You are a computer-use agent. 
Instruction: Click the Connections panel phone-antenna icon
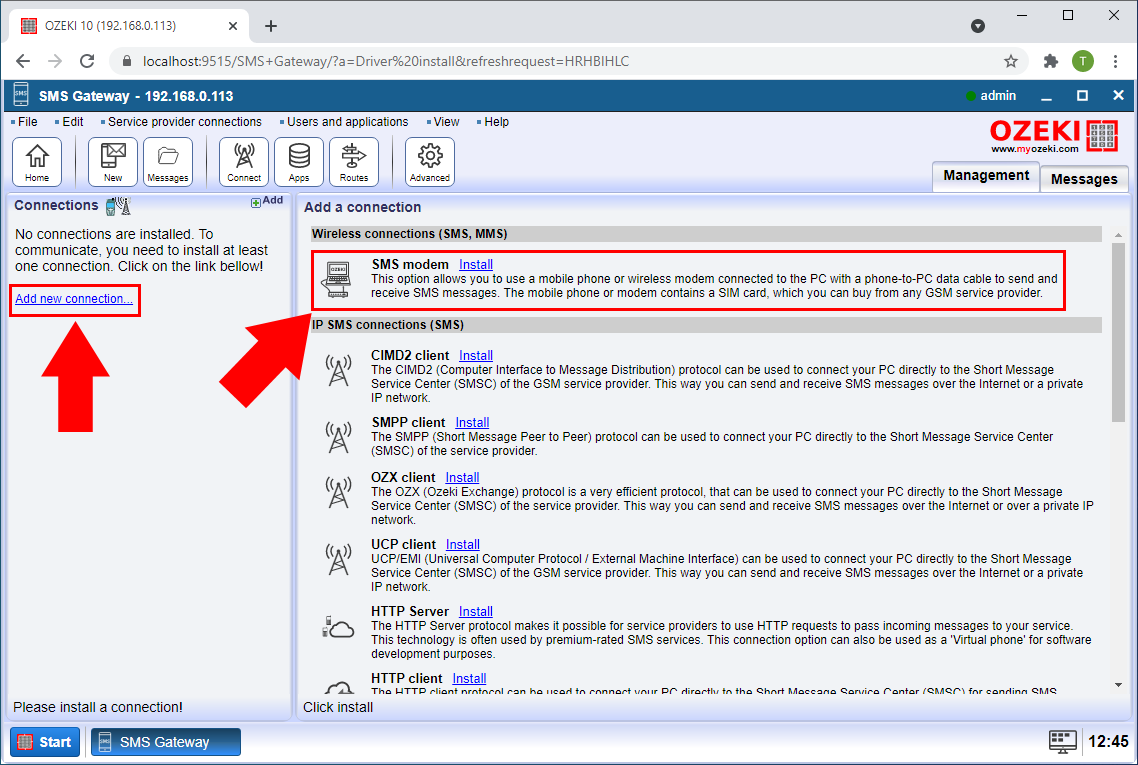click(118, 206)
